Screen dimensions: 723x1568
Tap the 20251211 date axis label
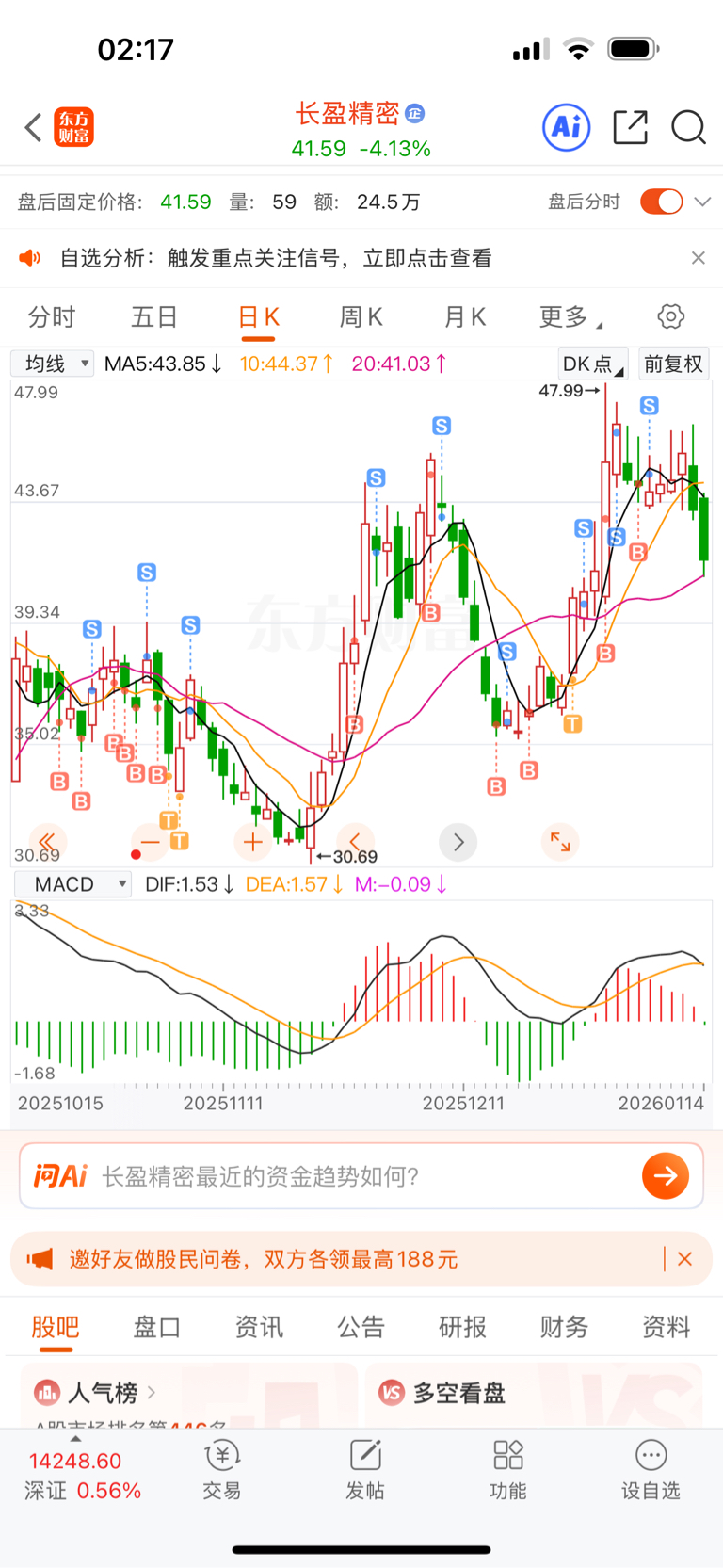[x=463, y=1103]
